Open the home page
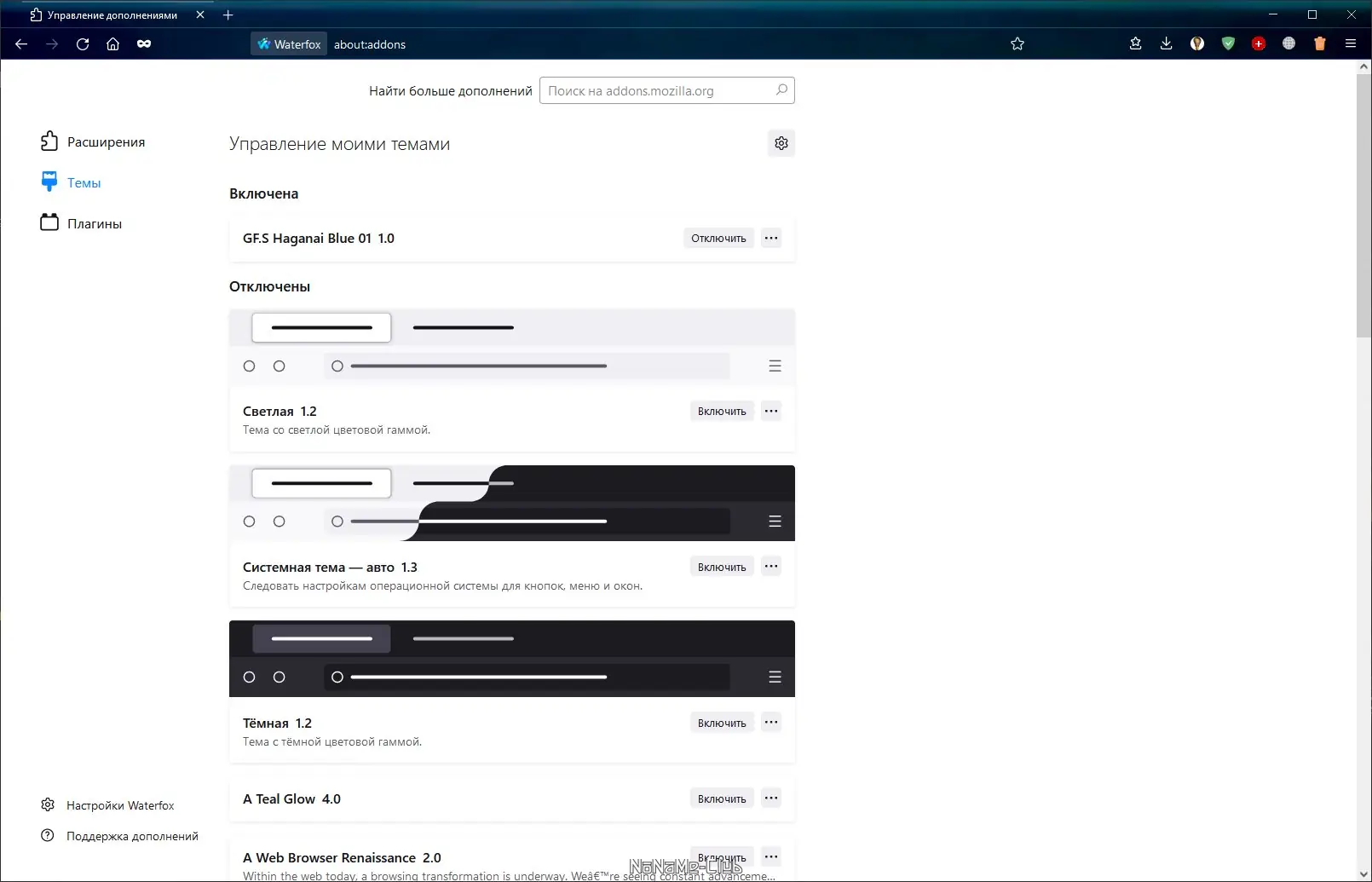Screen dimensions: 1372x882 point(112,44)
